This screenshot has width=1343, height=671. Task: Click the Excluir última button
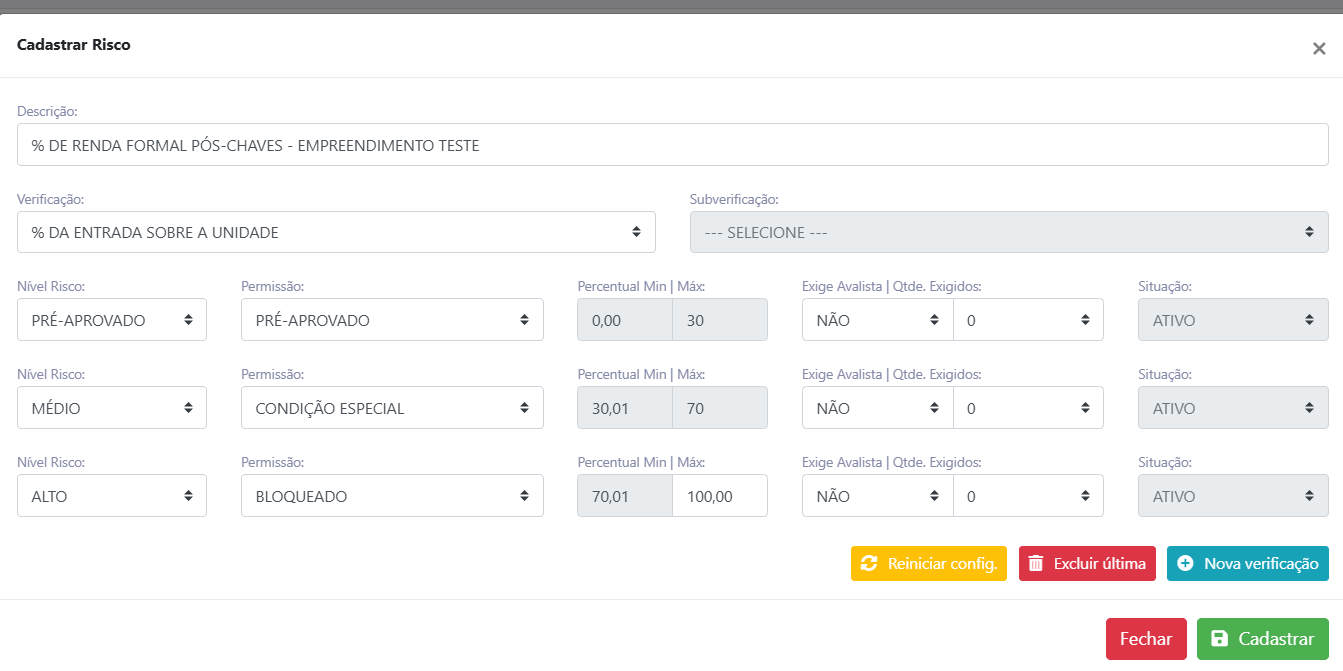1087,563
